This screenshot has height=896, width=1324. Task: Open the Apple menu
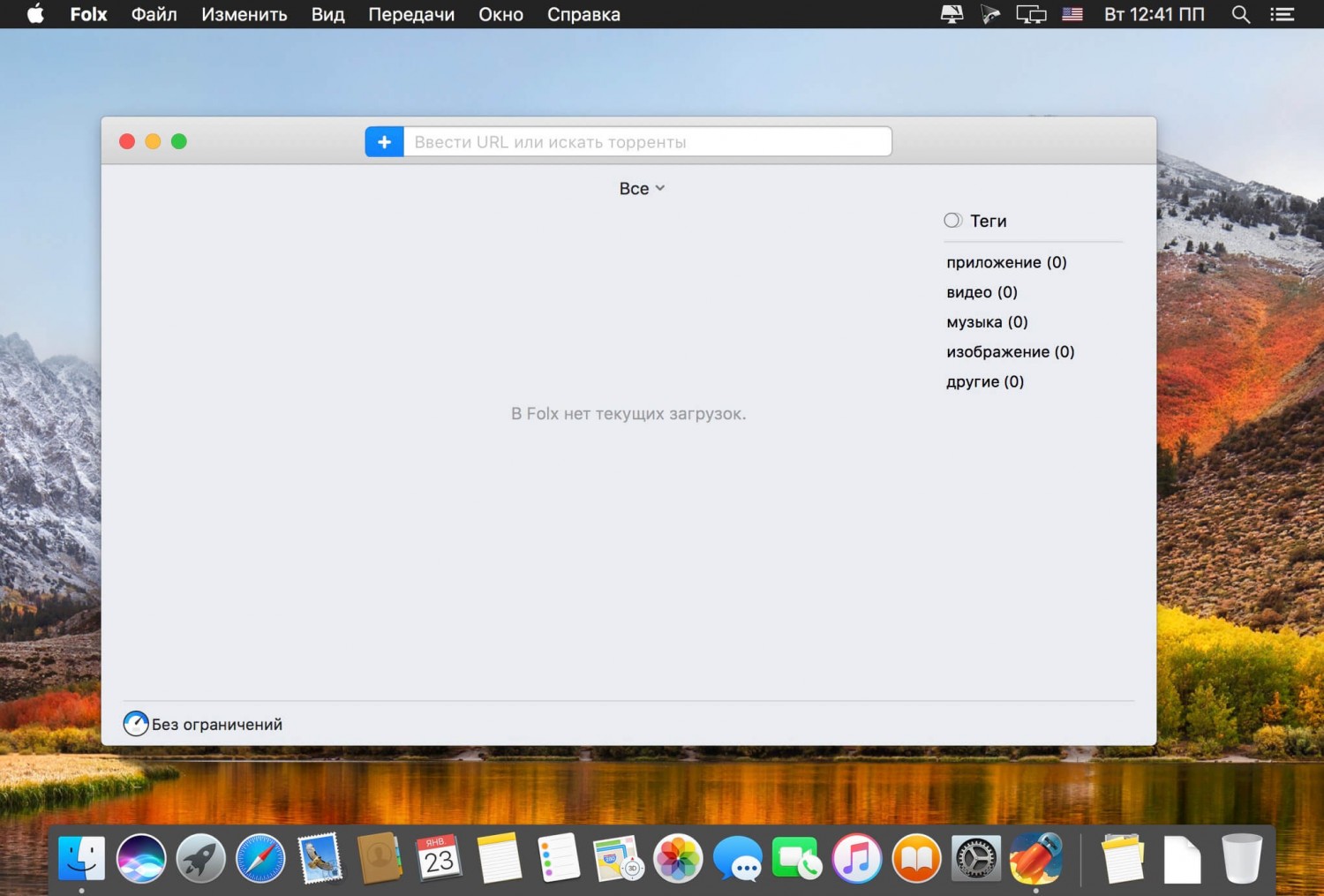[35, 13]
